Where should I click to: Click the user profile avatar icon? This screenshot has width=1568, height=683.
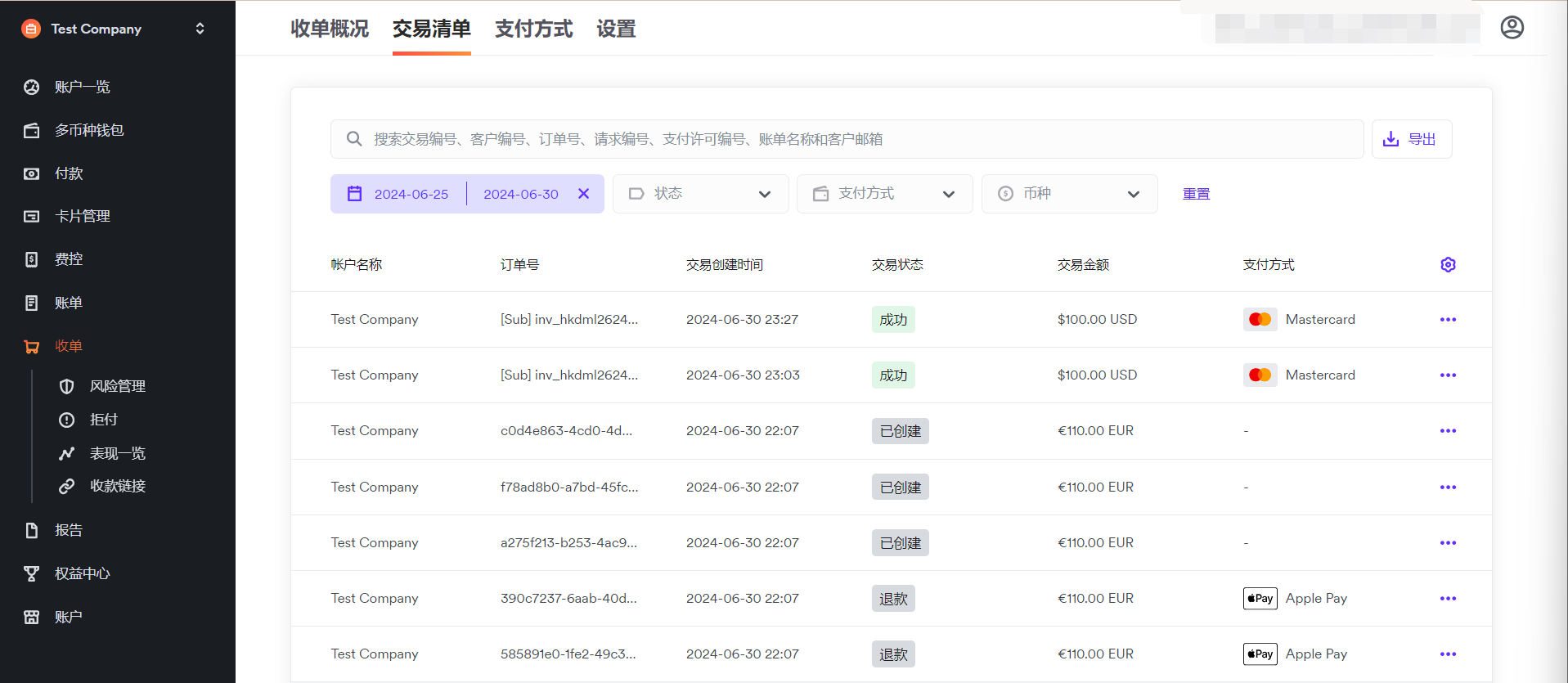click(x=1512, y=28)
